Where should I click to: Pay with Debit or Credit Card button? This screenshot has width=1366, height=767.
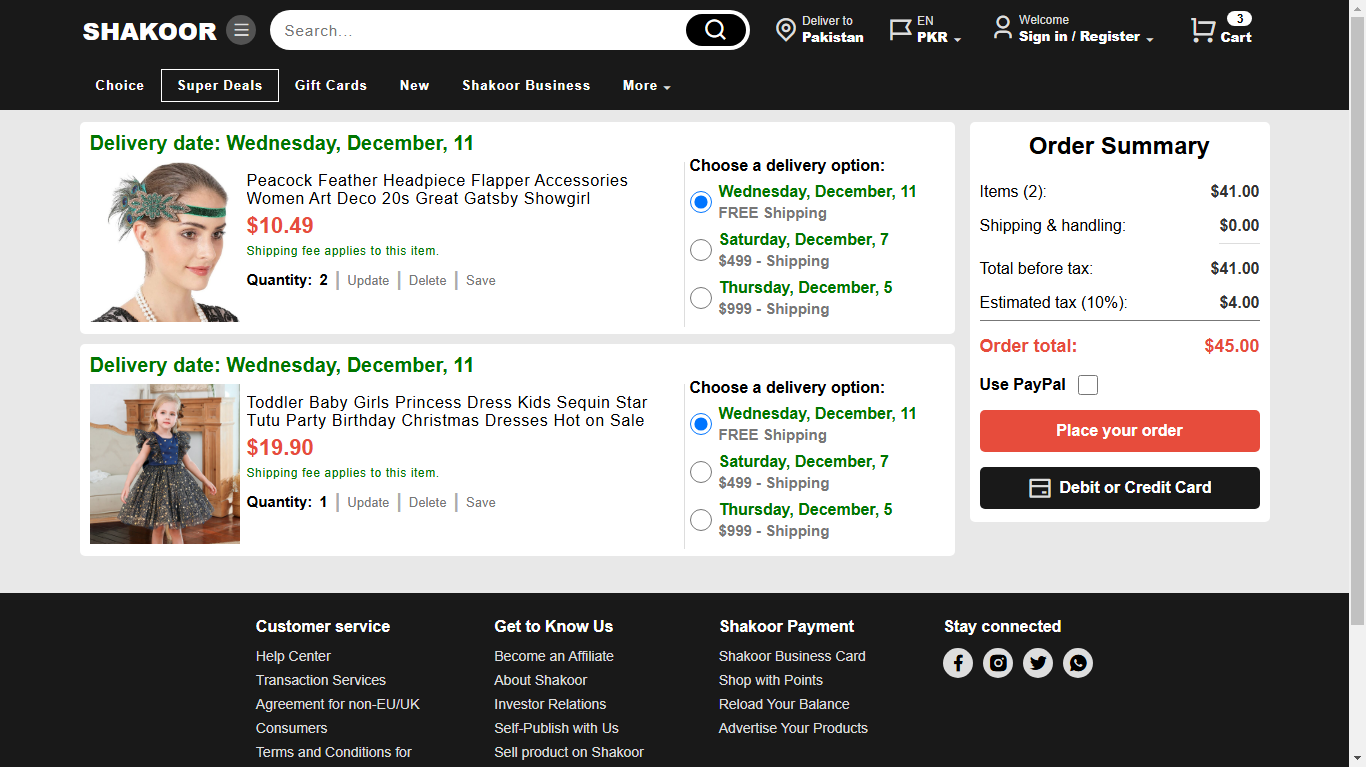pos(1120,488)
